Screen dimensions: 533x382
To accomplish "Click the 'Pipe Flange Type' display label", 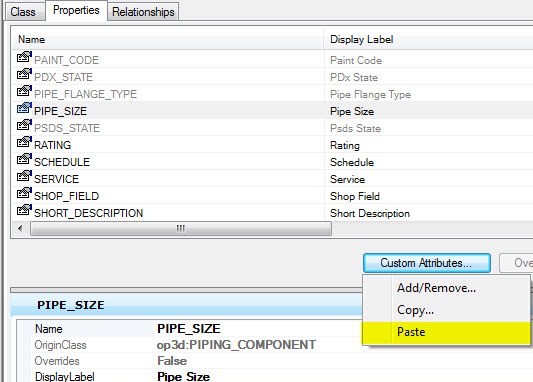I will 370,94.
